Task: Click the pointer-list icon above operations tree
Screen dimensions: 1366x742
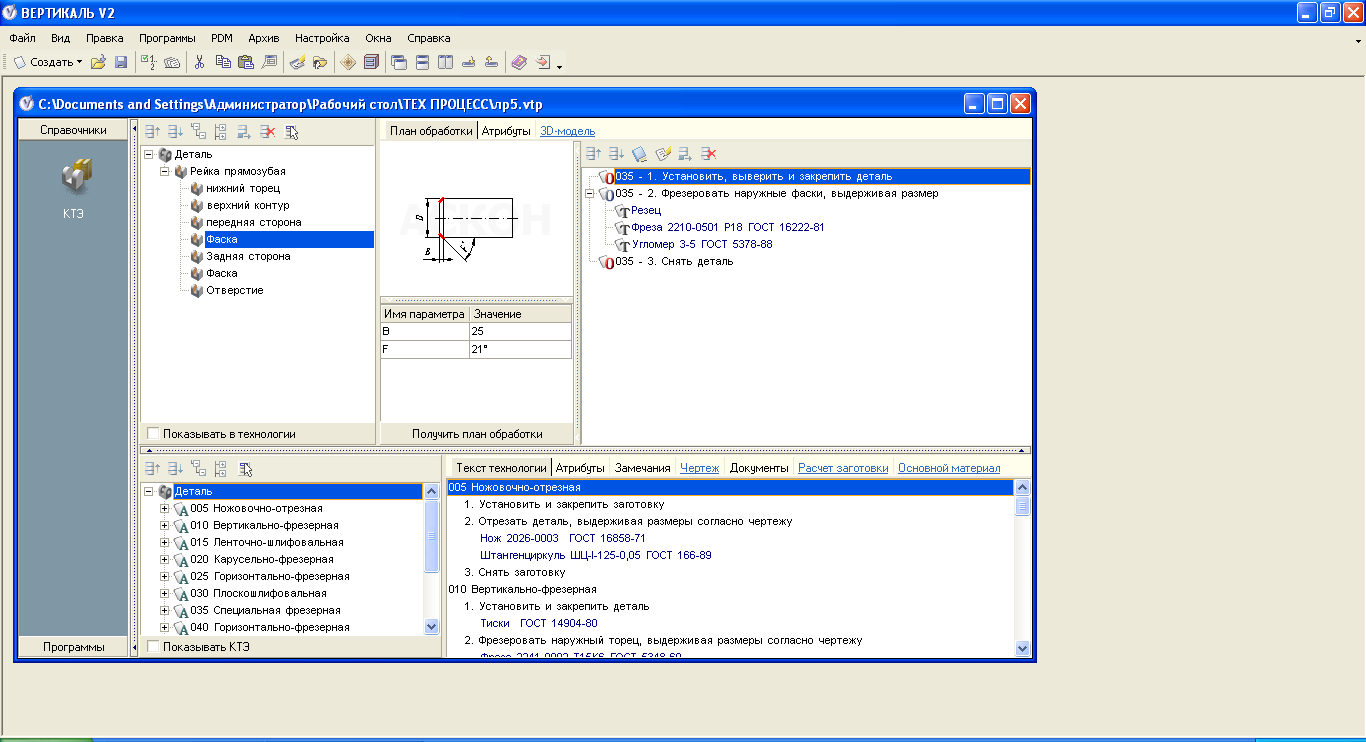Action: [245, 468]
